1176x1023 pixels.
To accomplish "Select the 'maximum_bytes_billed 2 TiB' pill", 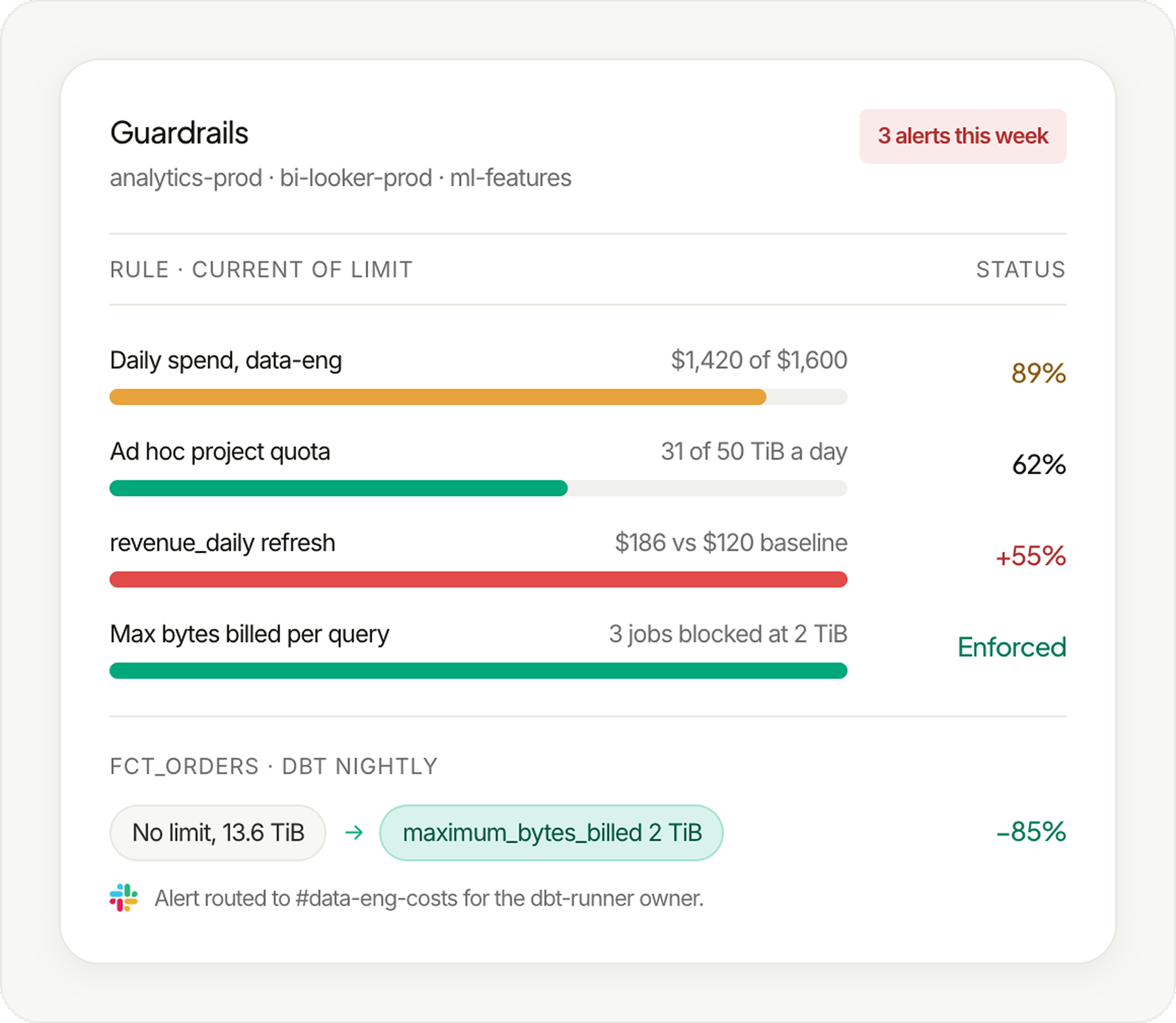I will 551,833.
